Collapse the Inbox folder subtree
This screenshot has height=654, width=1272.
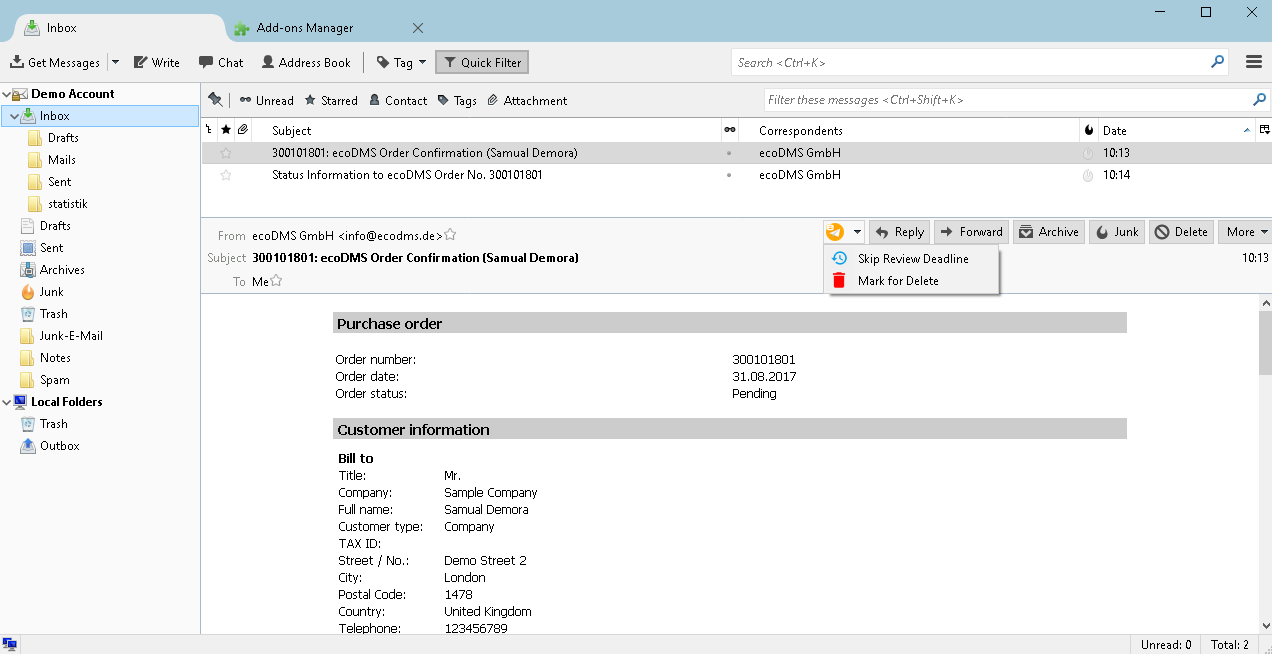pyautogui.click(x=14, y=116)
